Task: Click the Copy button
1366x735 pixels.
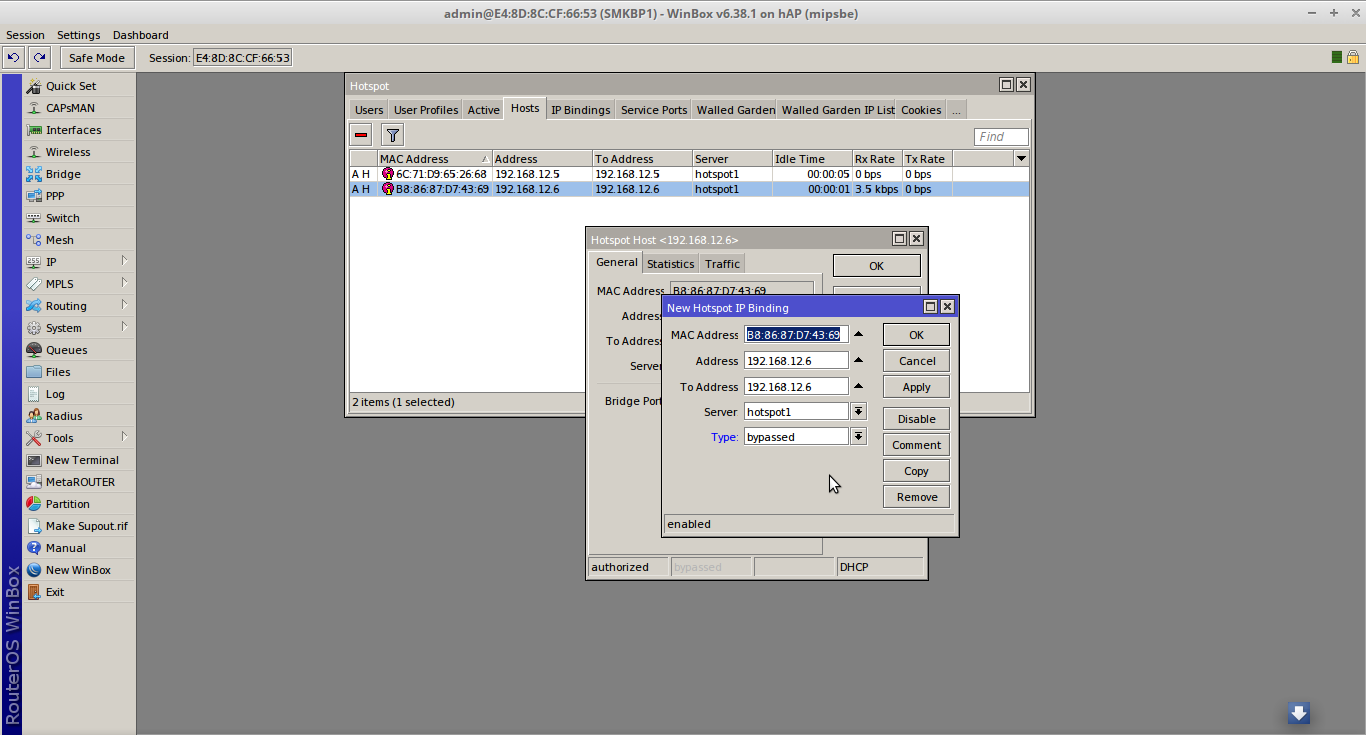Action: (x=916, y=471)
